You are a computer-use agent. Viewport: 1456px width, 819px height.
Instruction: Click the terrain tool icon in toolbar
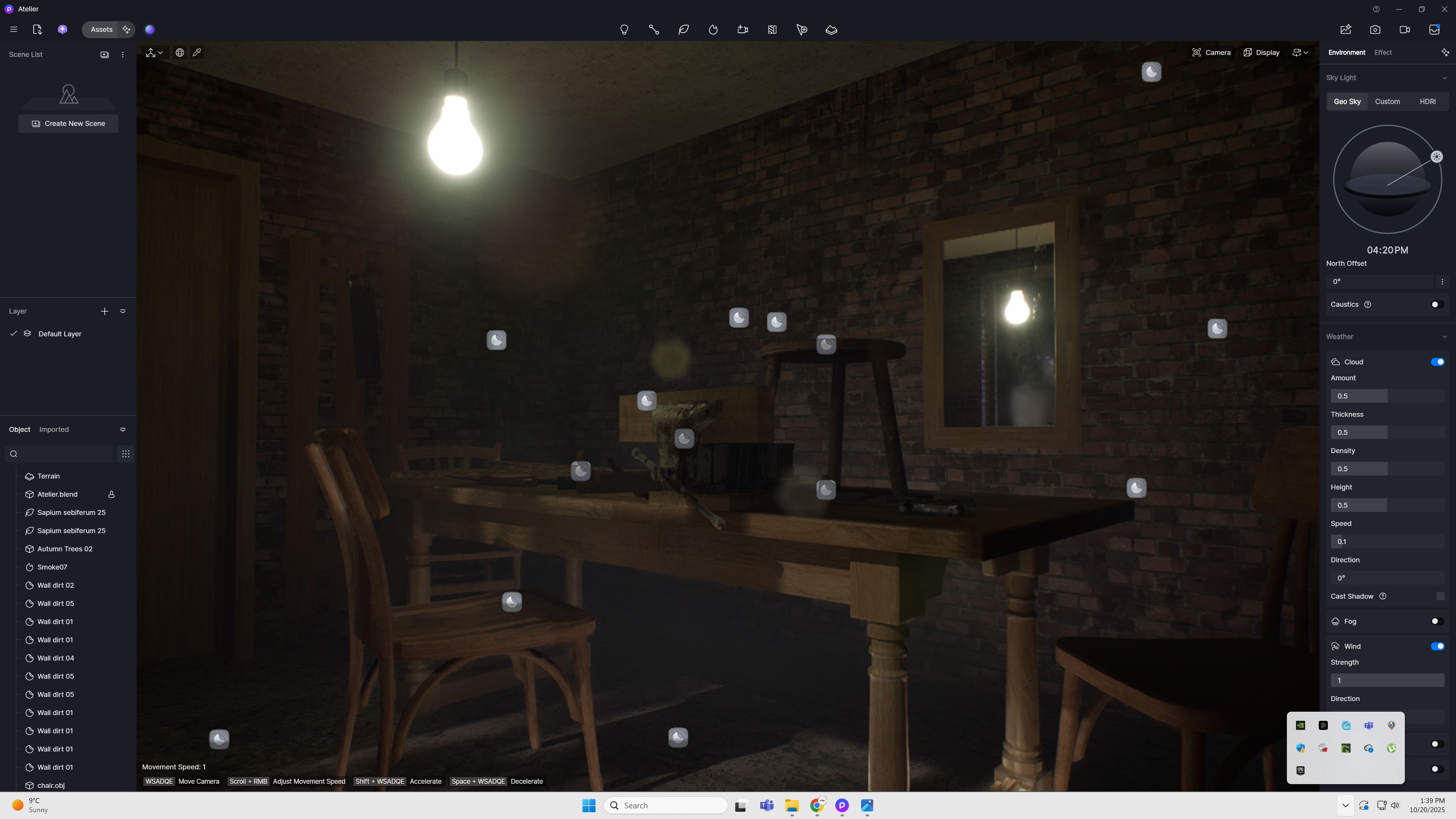point(832,30)
